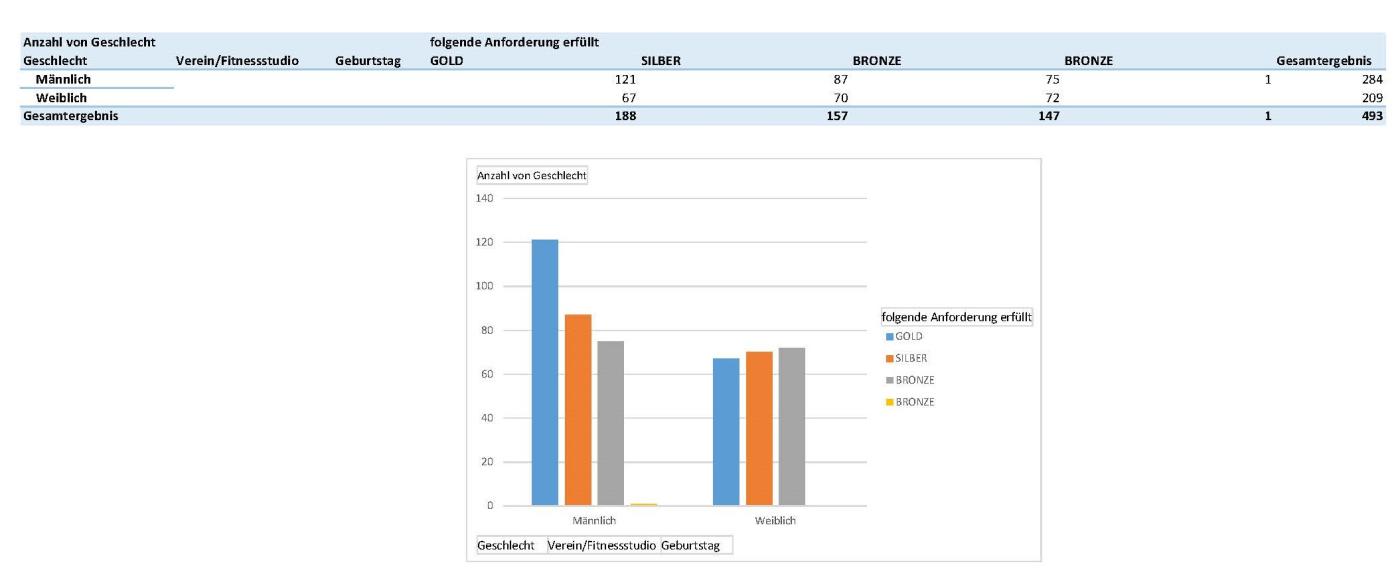This screenshot has width=1400, height=588.
Task: Click the orange SILBER legend color swatch
Action: (x=889, y=359)
